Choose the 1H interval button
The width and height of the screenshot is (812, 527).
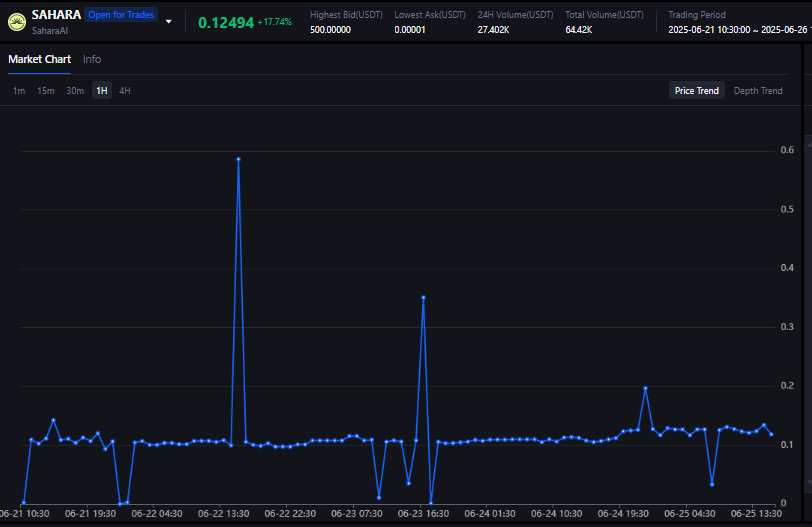pos(102,91)
